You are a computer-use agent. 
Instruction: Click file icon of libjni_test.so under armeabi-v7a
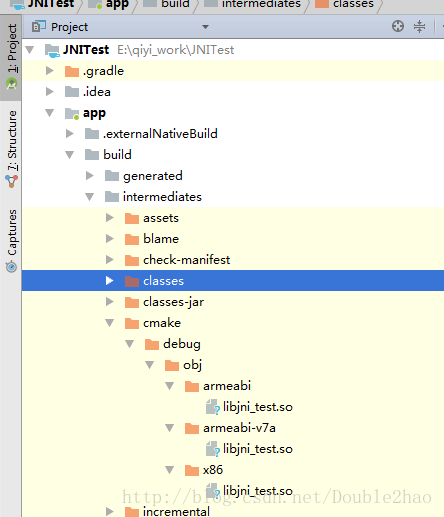tap(213, 449)
